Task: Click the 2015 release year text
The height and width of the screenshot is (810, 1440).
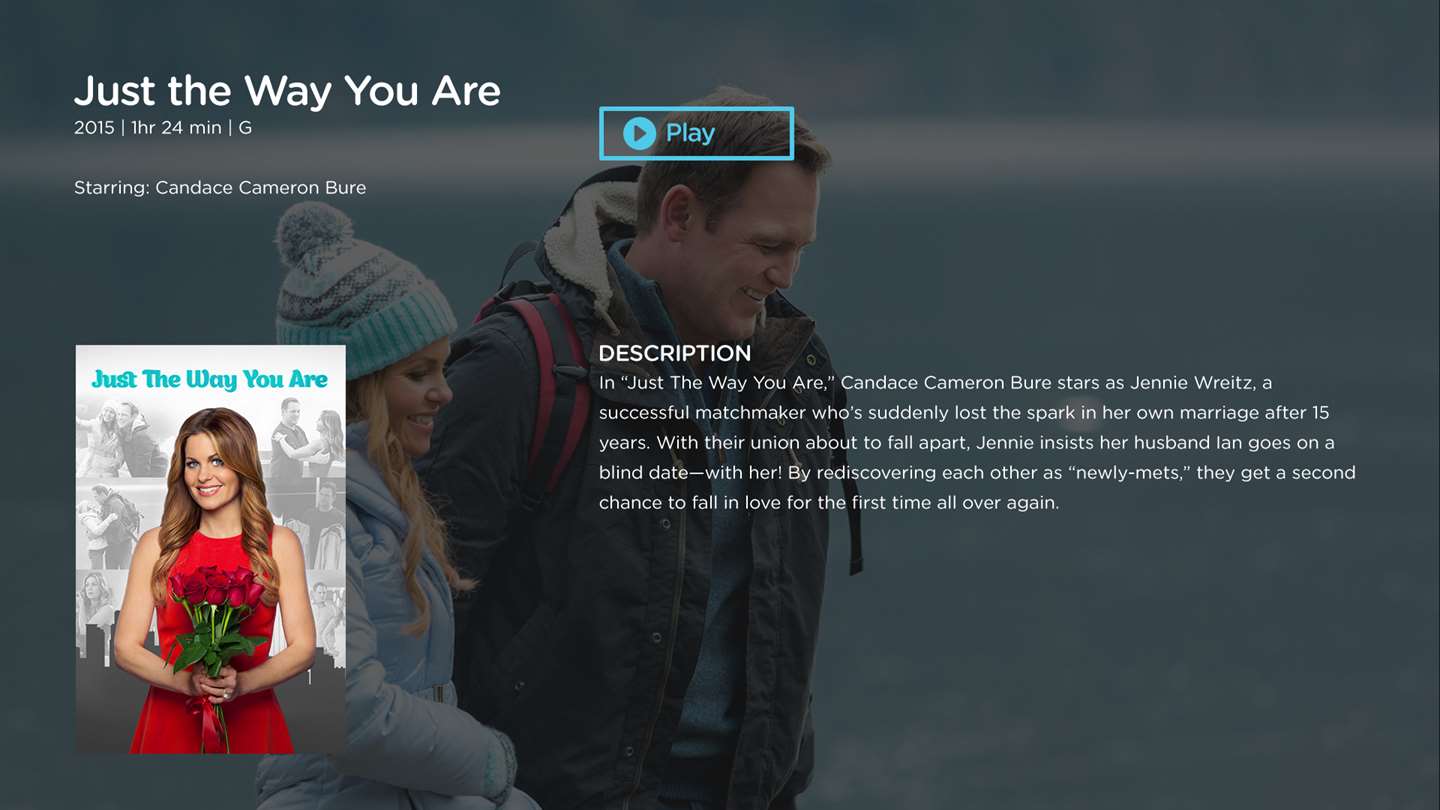Action: (x=94, y=128)
